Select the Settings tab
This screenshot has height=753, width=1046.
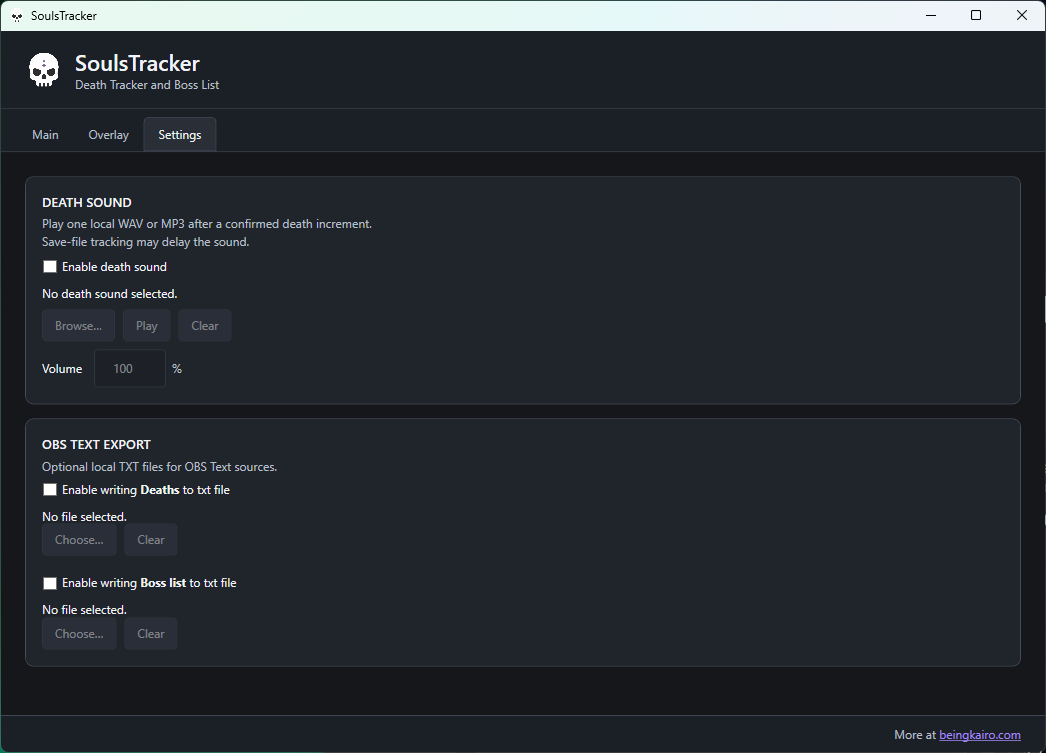tap(179, 135)
